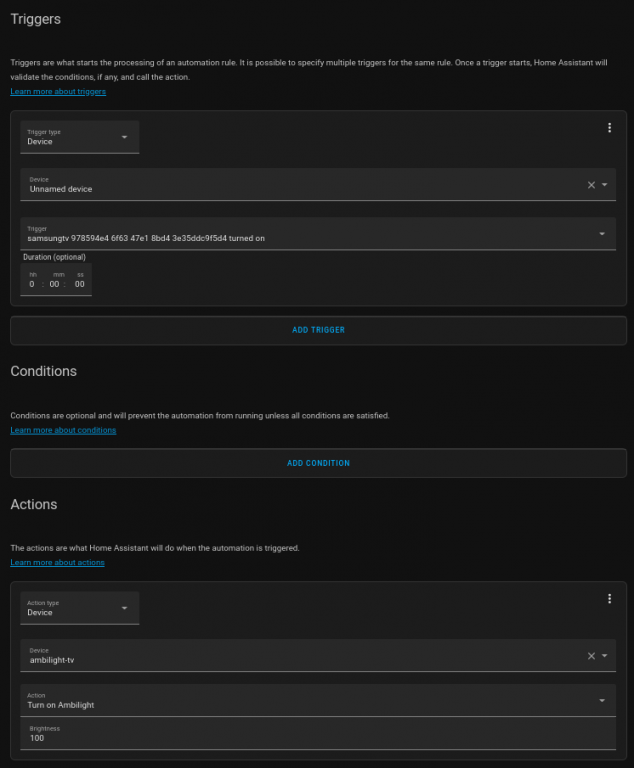The image size is (634, 768).
Task: Click the Add Condition button
Action: coord(318,463)
